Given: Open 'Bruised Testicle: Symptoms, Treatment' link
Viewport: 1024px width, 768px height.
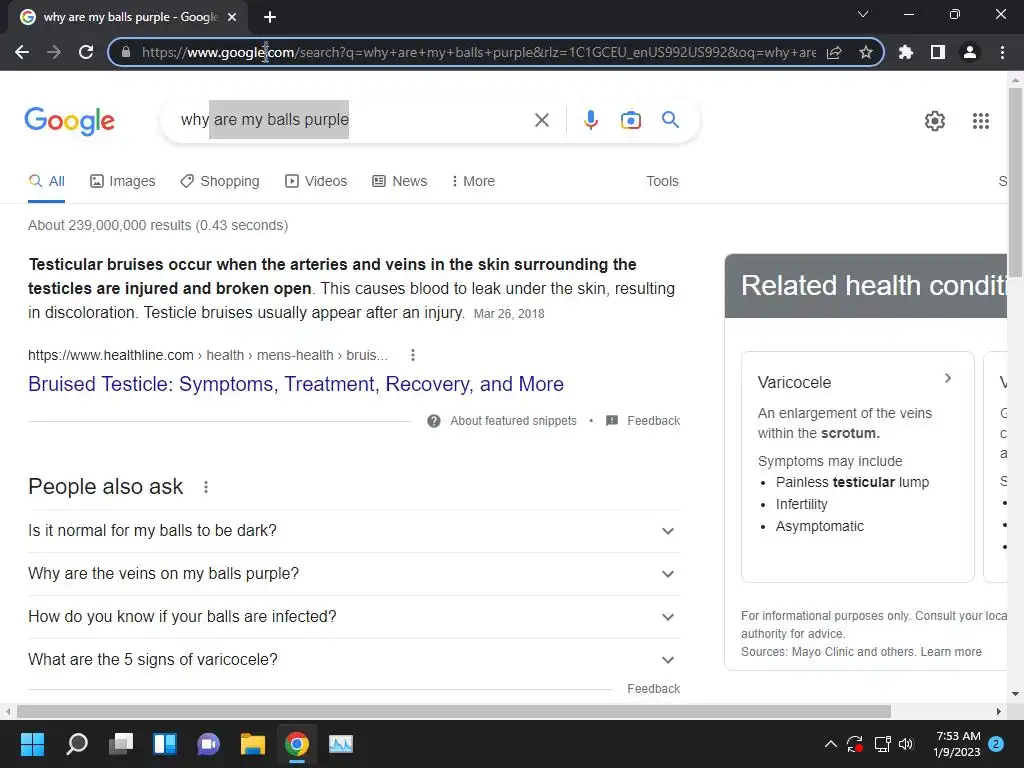Looking at the screenshot, I should (x=296, y=384).
